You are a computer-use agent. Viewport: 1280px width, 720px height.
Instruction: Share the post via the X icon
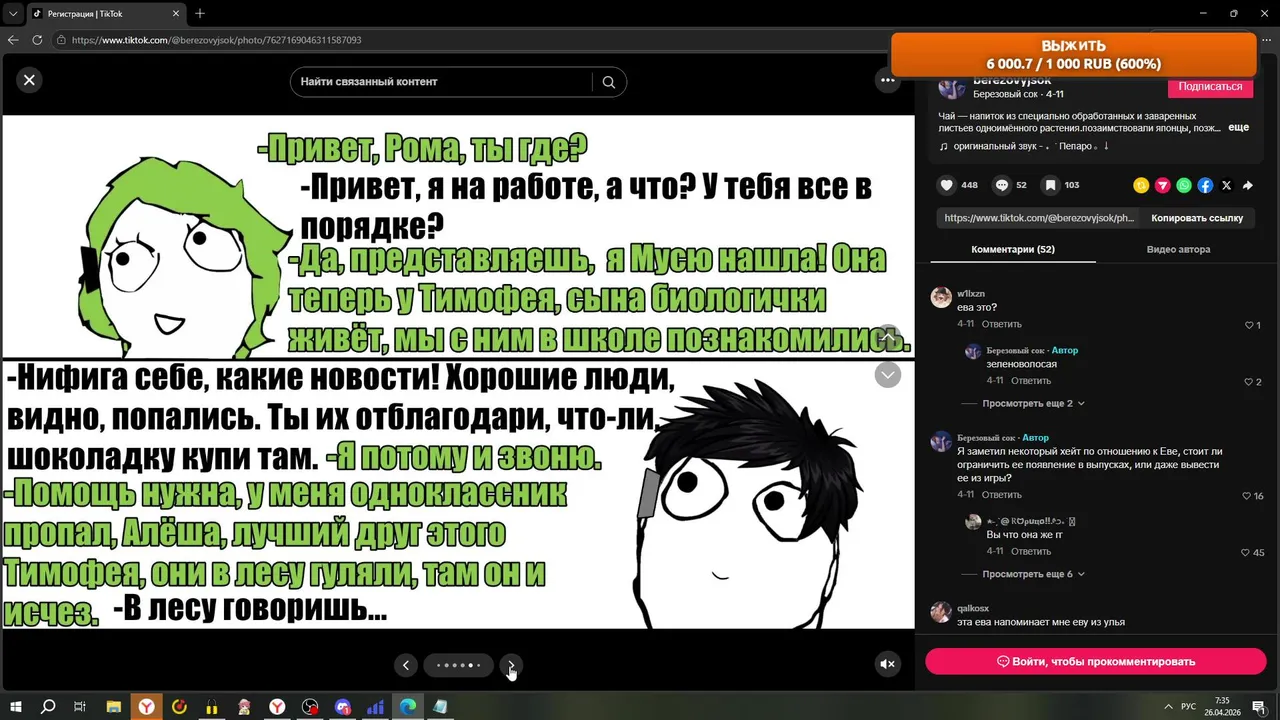coord(1227,185)
